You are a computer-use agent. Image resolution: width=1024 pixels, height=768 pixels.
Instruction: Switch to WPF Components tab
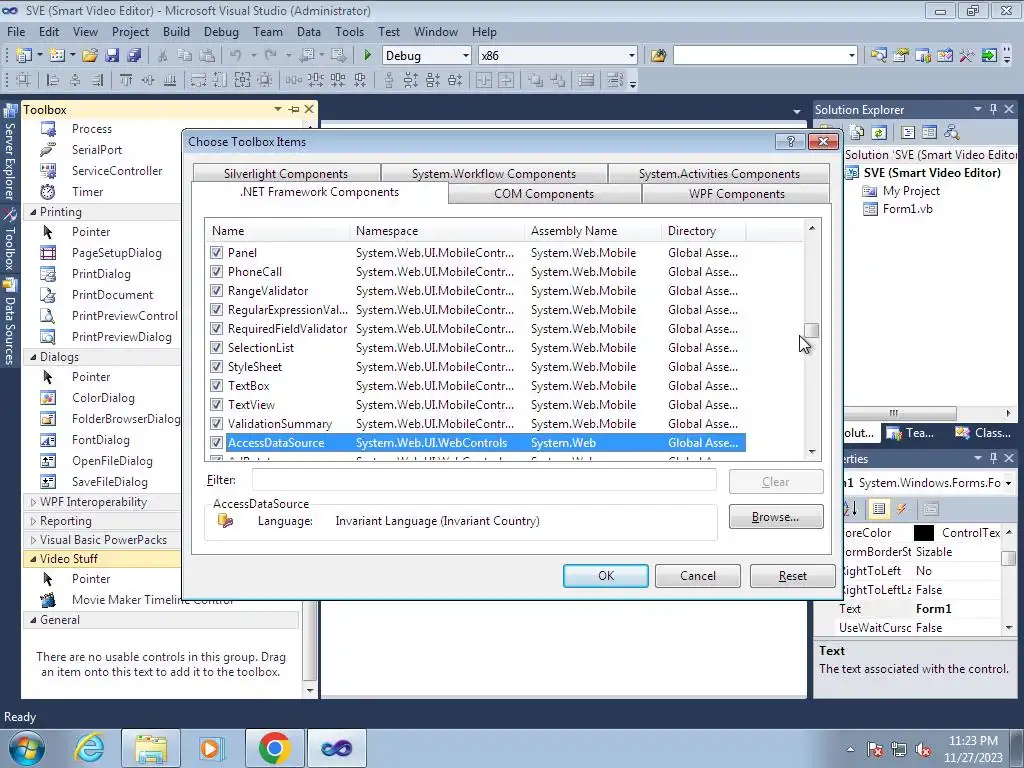(x=736, y=194)
